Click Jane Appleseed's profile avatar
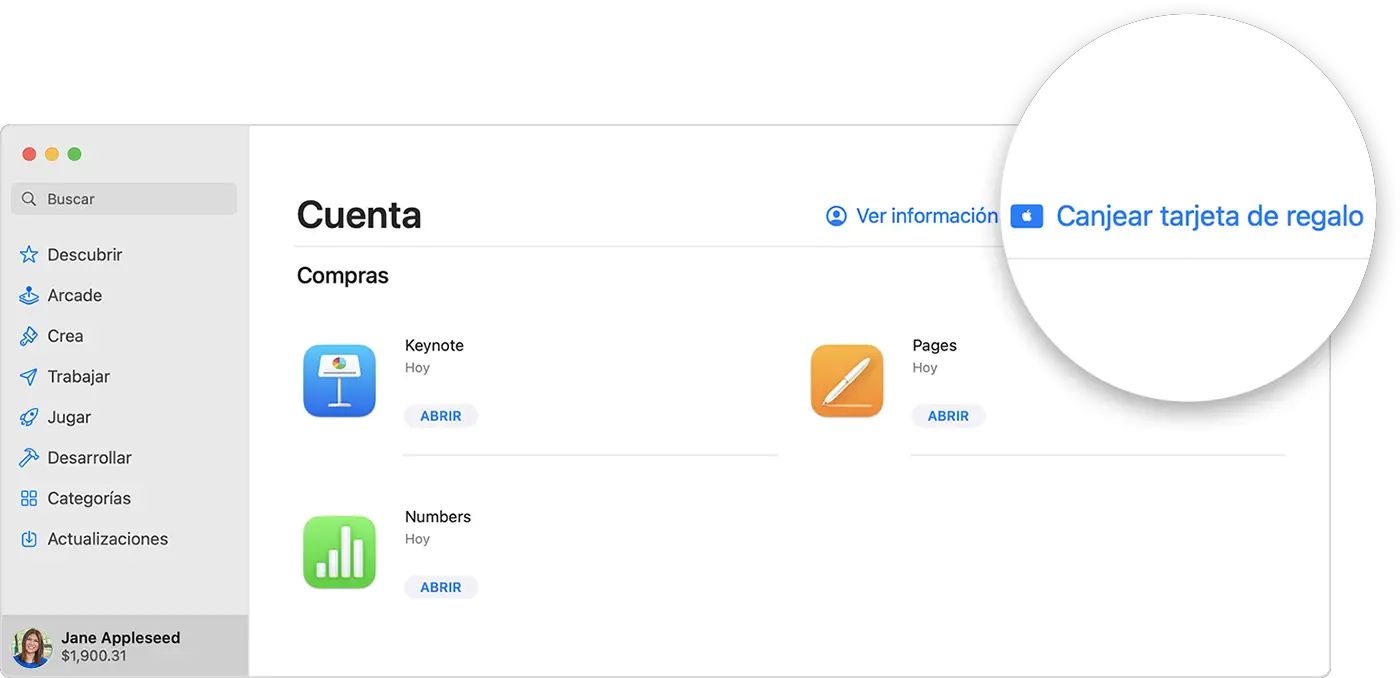The image size is (1400, 678). point(31,647)
